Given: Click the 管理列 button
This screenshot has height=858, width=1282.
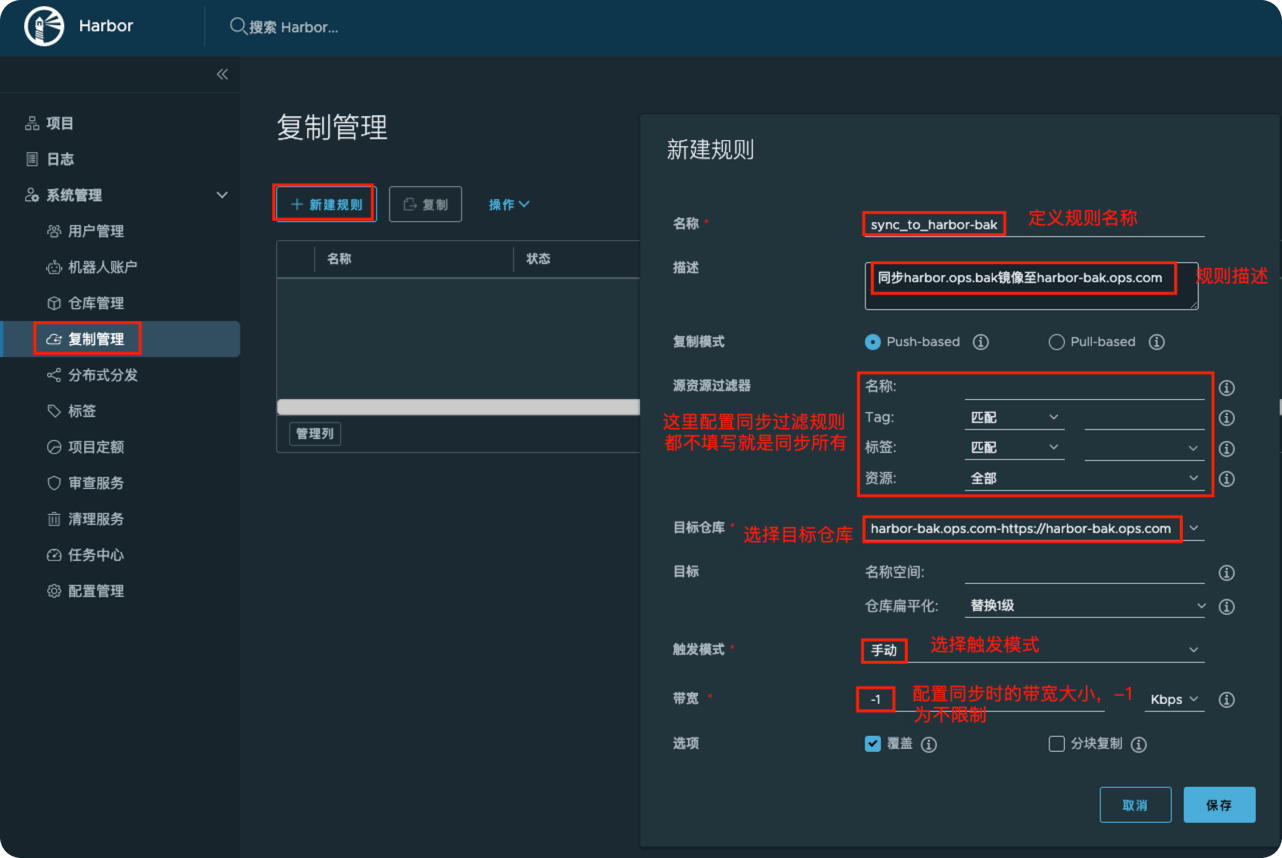Looking at the screenshot, I should click(315, 434).
